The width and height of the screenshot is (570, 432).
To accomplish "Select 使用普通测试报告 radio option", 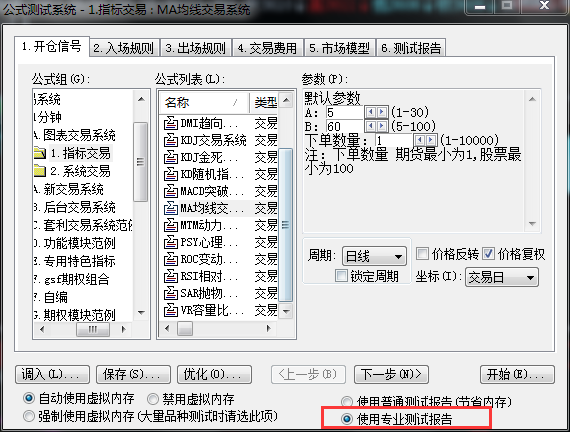I will coord(347,401).
